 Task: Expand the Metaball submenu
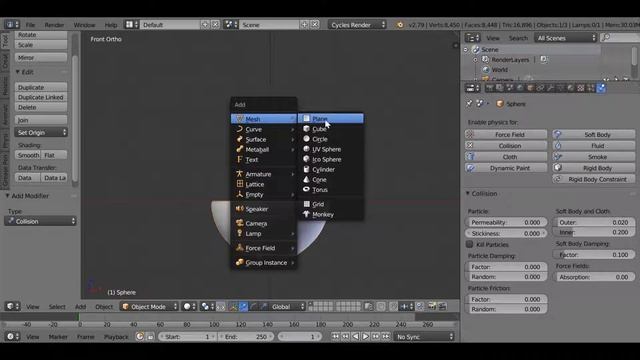point(264,150)
